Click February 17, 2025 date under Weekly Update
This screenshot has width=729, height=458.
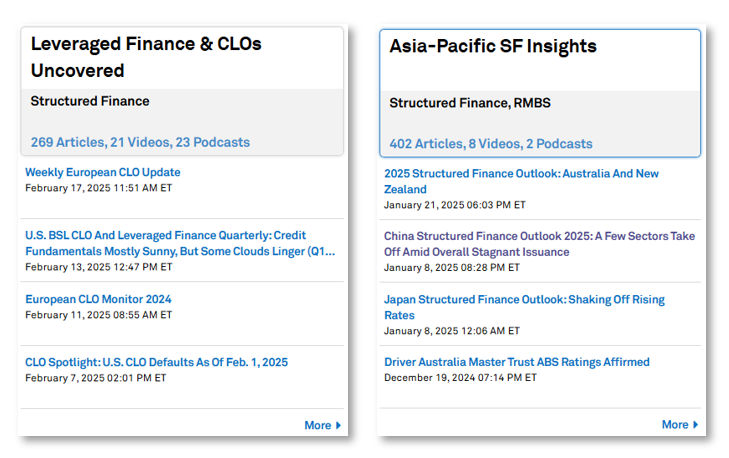[x=99, y=188]
